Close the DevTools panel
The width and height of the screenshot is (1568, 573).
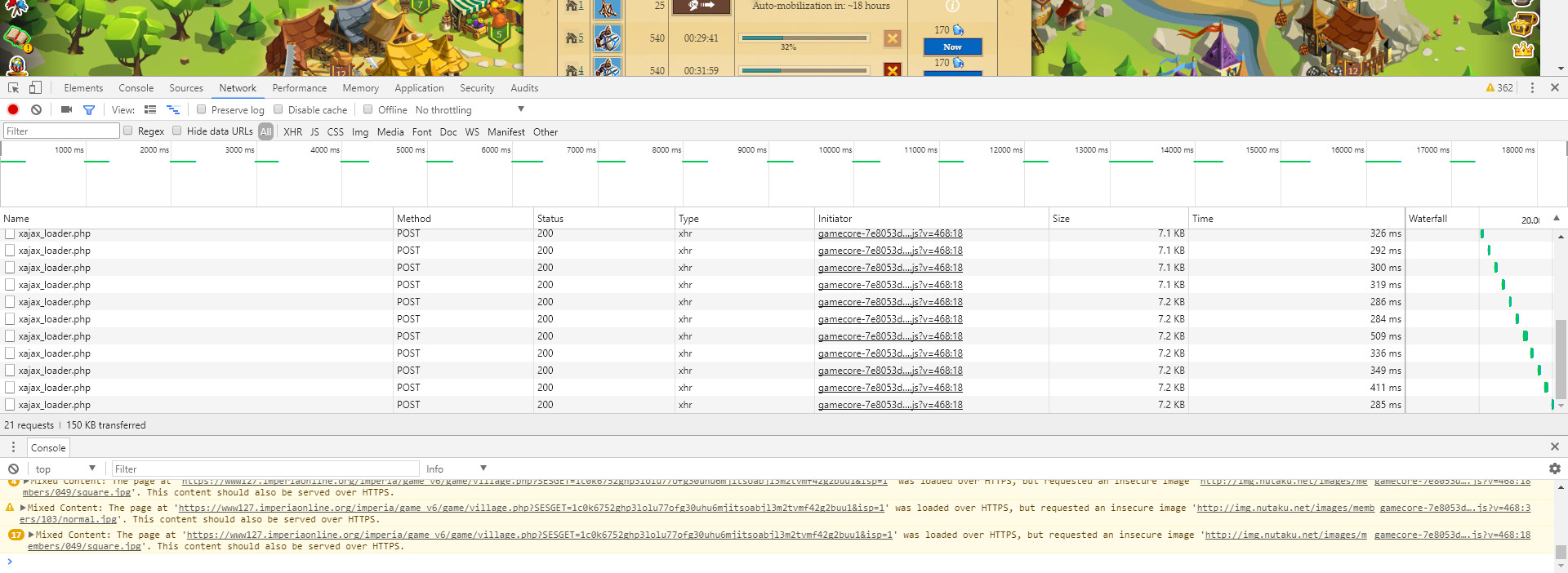(x=1555, y=87)
